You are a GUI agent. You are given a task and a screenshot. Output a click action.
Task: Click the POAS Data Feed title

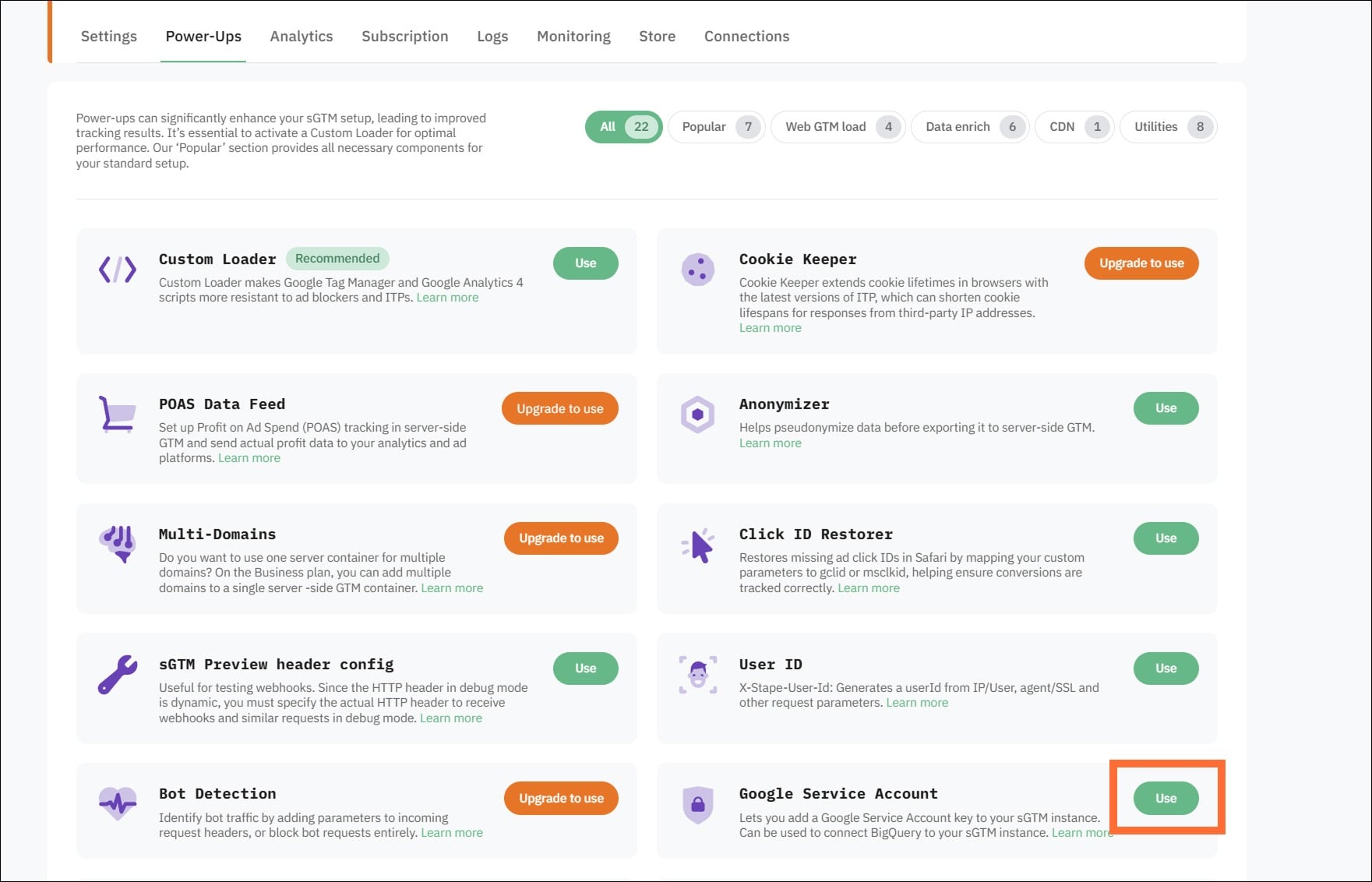222,404
